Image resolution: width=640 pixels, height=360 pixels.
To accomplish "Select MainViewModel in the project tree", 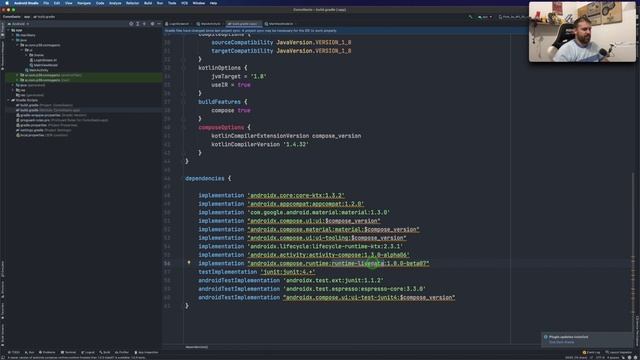I will coord(44,65).
